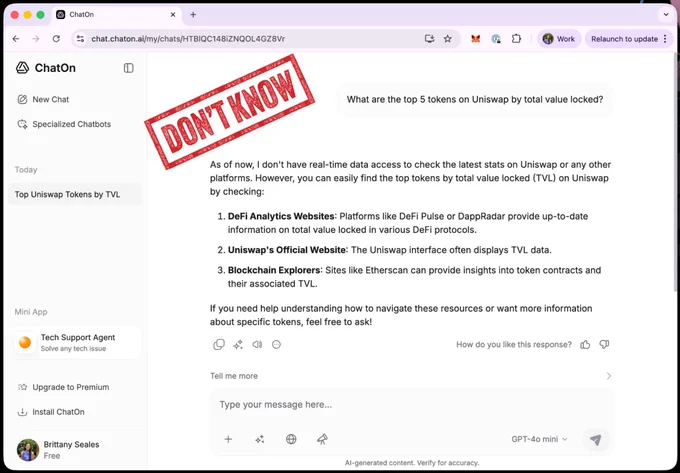Image resolution: width=680 pixels, height=473 pixels.
Task: Open Brittany Seales profile avatar
Action: pyautogui.click(x=28, y=450)
